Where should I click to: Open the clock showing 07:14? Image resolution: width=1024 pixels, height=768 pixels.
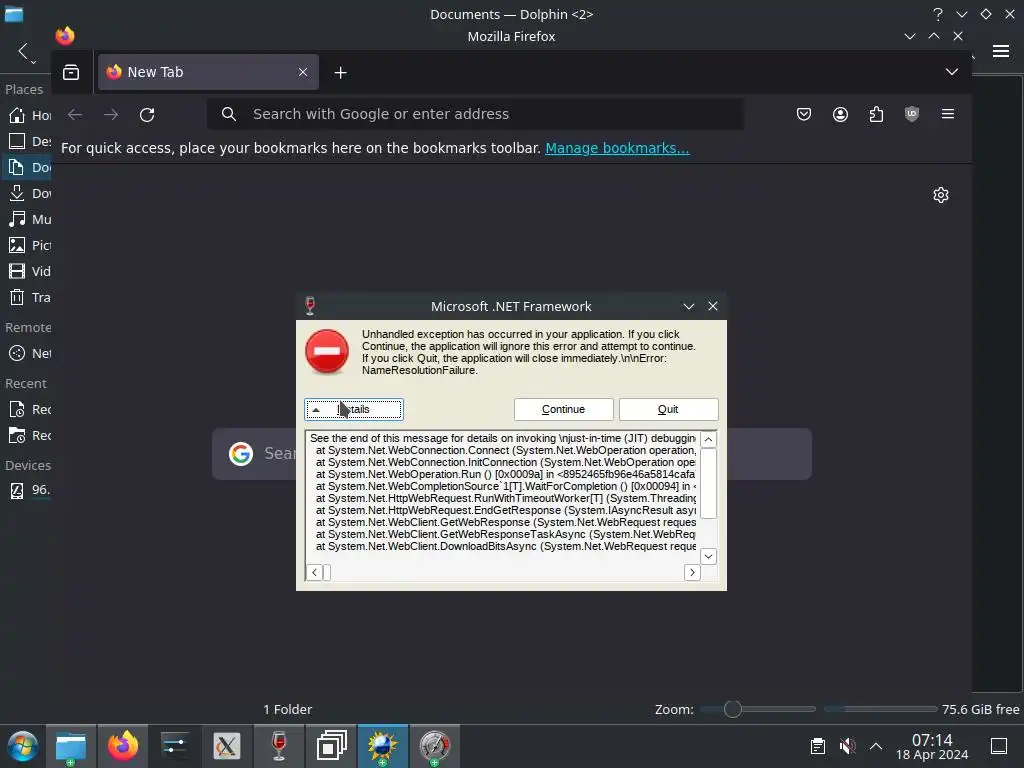coord(932,746)
